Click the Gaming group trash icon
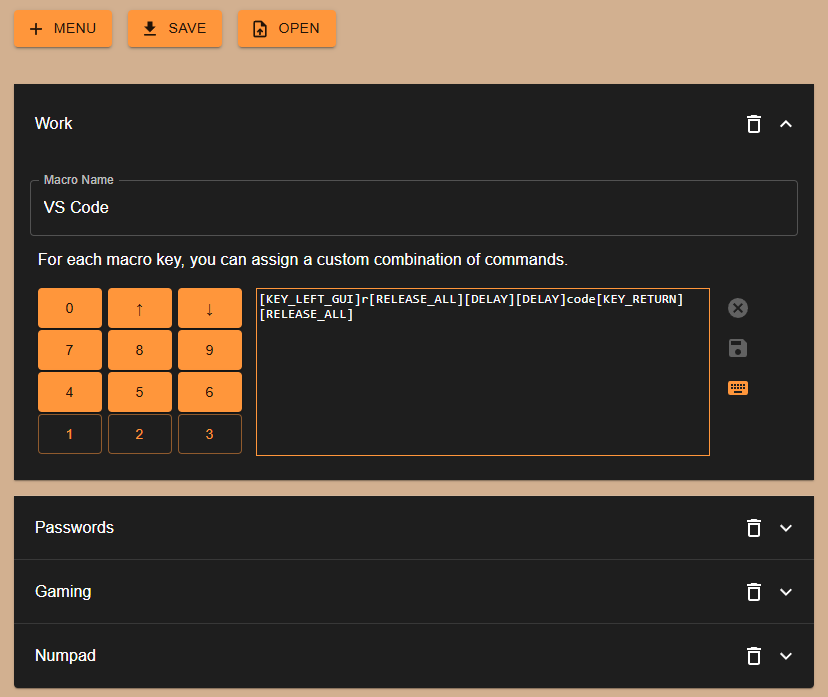Viewport: 828px width, 697px height. (x=754, y=592)
